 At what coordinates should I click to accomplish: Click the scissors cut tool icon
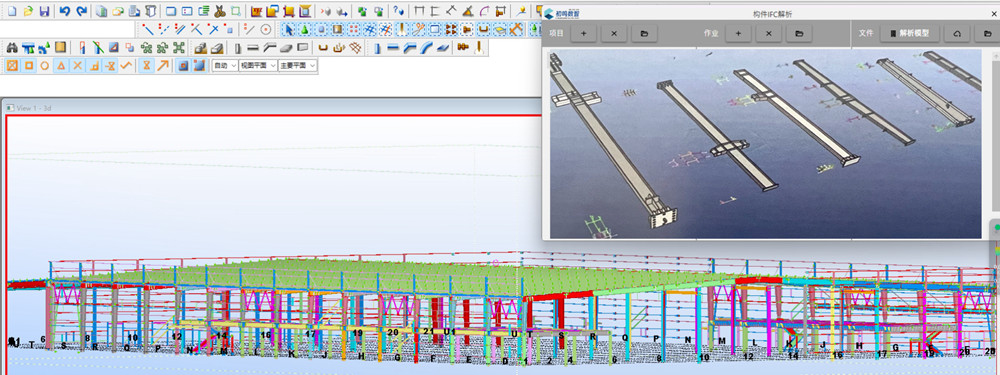point(220,11)
